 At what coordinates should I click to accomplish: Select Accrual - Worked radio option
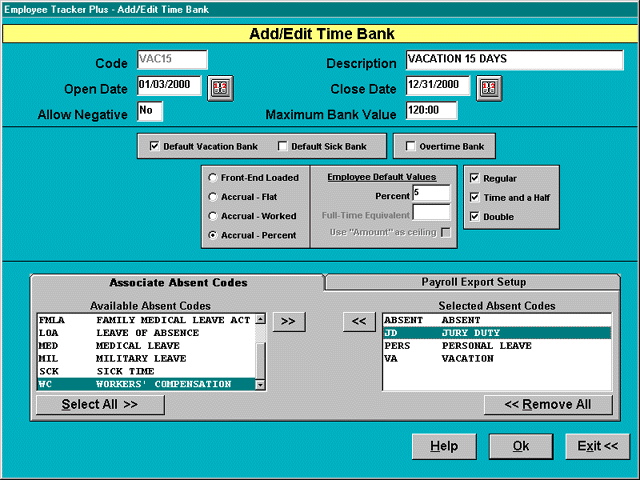pyautogui.click(x=212, y=216)
